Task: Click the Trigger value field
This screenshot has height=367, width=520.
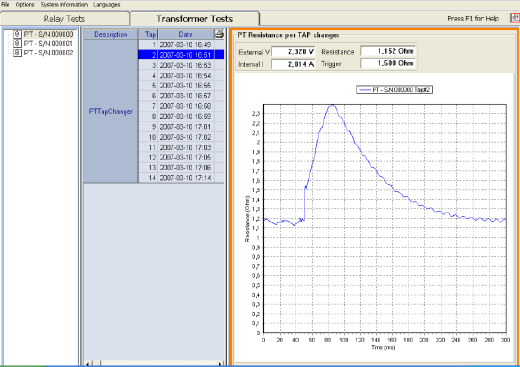Action: click(388, 63)
